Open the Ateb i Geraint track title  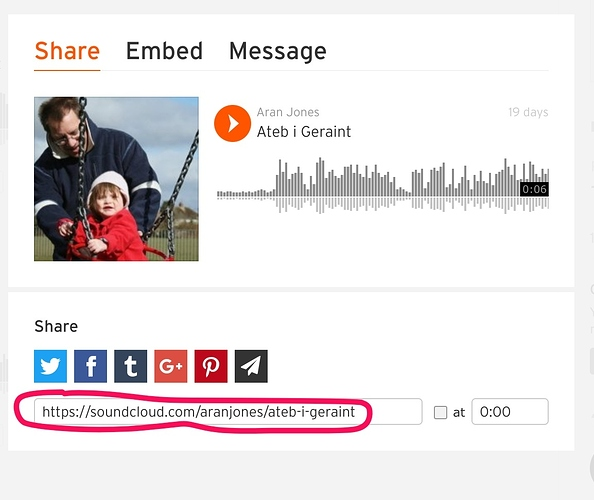[x=304, y=132]
